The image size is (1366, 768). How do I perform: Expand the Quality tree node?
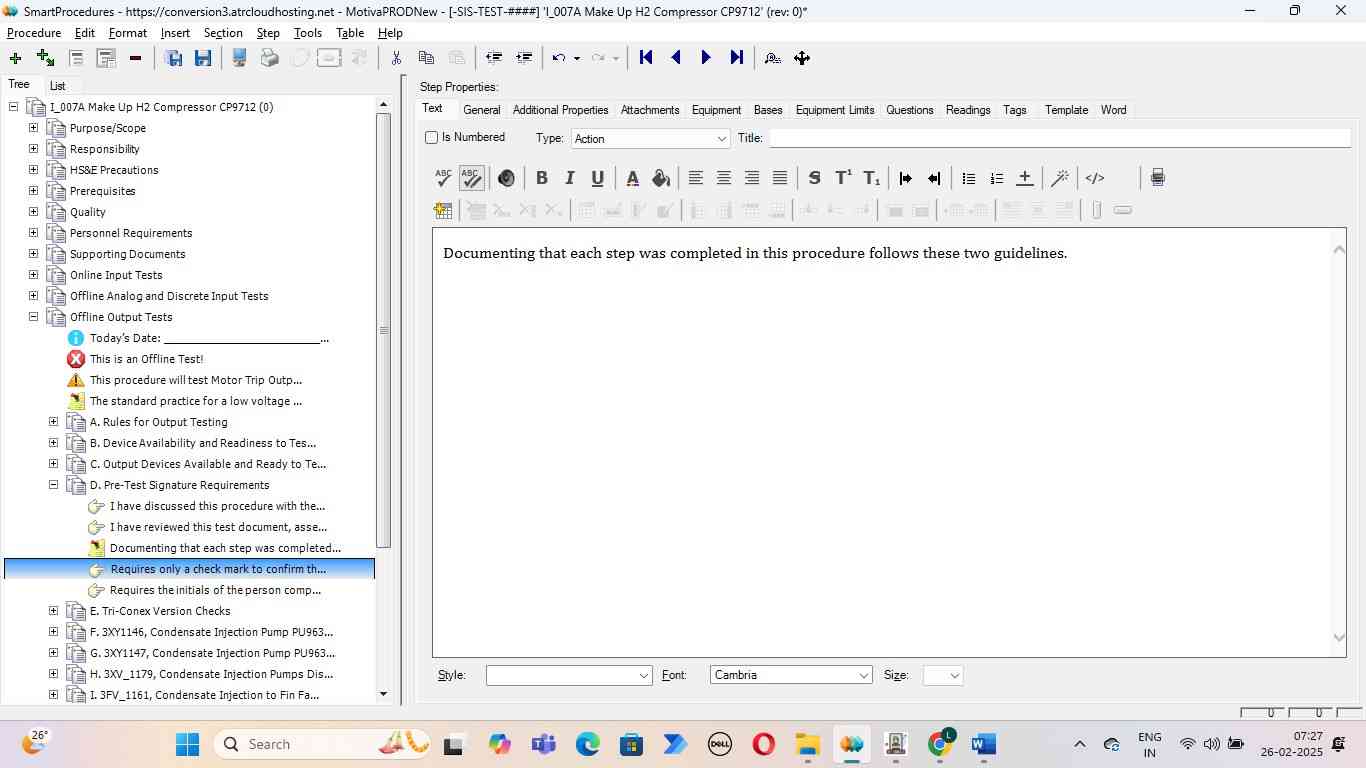33,212
